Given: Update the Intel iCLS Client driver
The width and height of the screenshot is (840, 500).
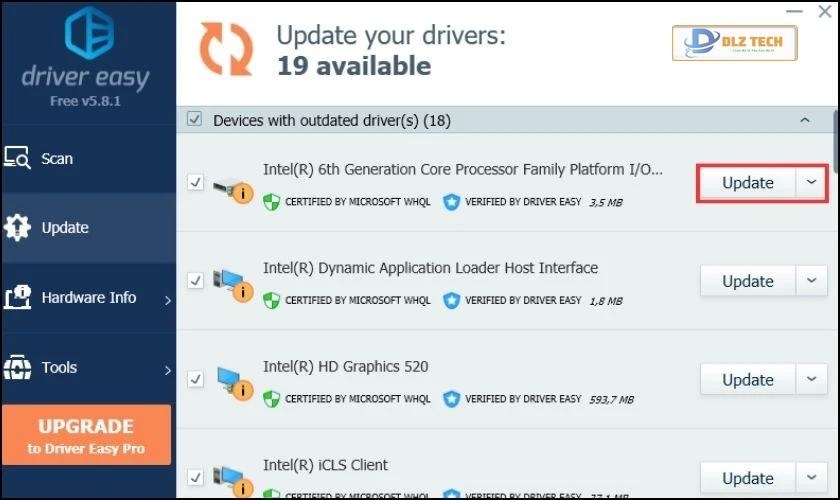Looking at the screenshot, I should [747, 477].
